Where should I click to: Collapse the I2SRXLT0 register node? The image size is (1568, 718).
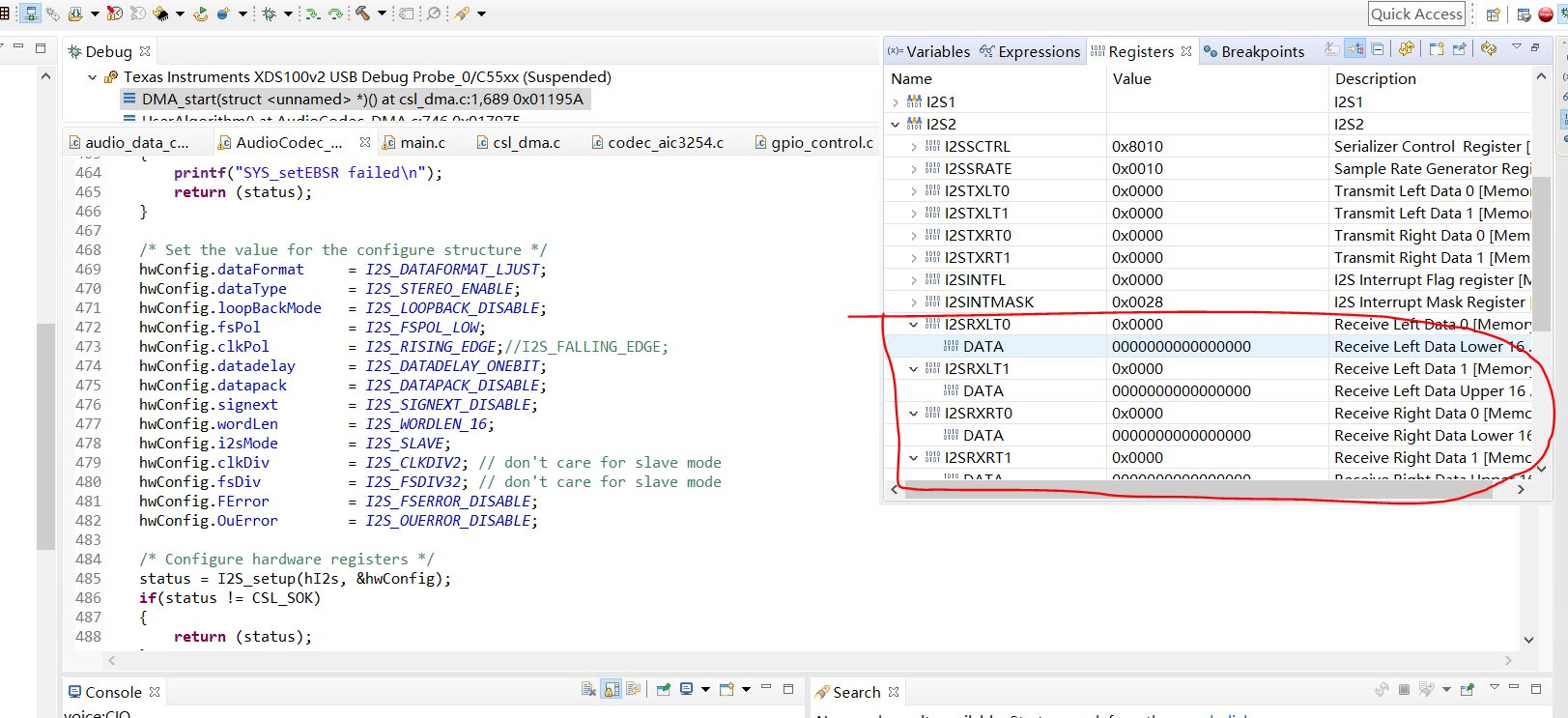(x=913, y=325)
